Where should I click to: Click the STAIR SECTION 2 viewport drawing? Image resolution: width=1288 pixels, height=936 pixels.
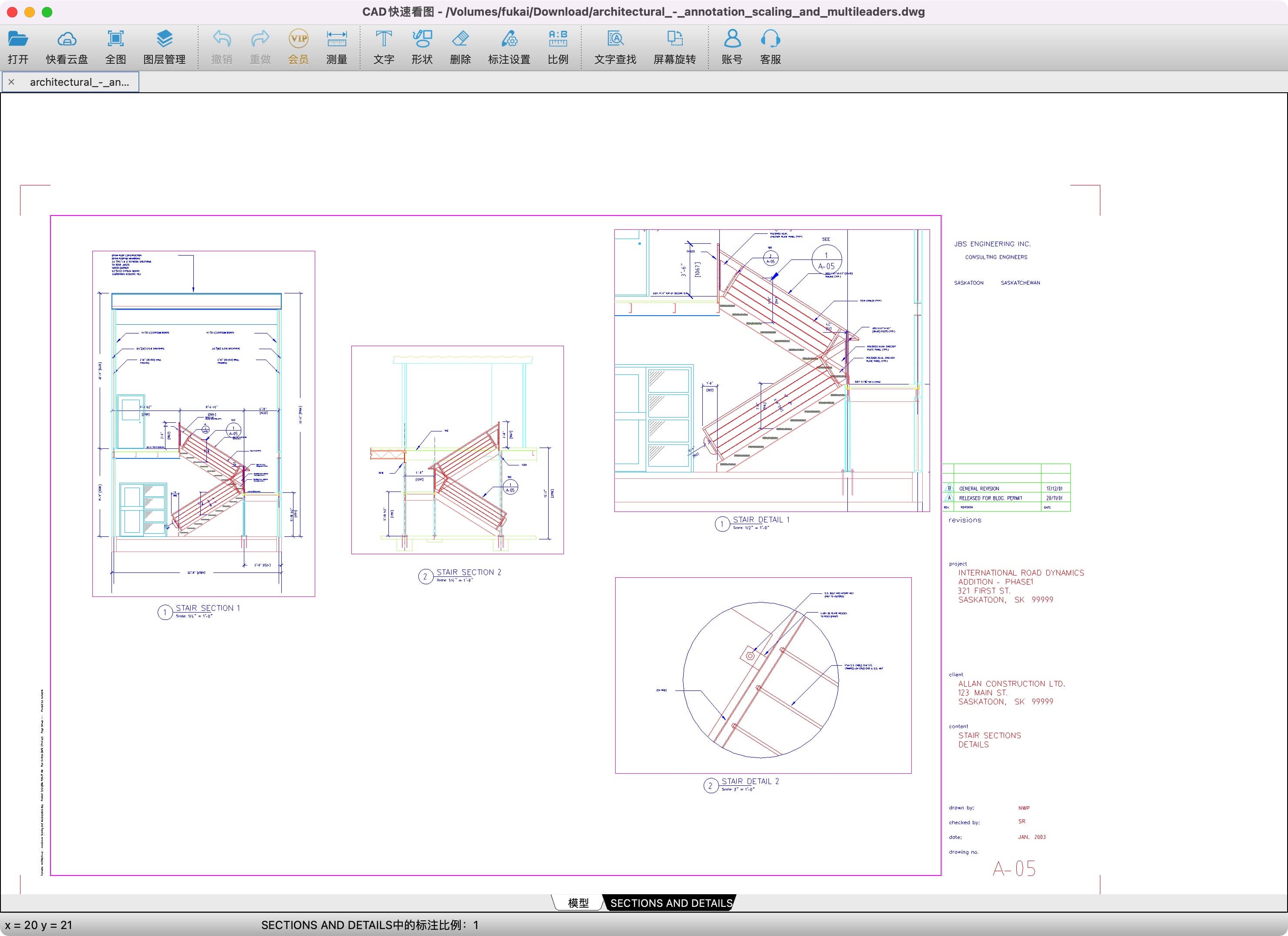(x=458, y=450)
